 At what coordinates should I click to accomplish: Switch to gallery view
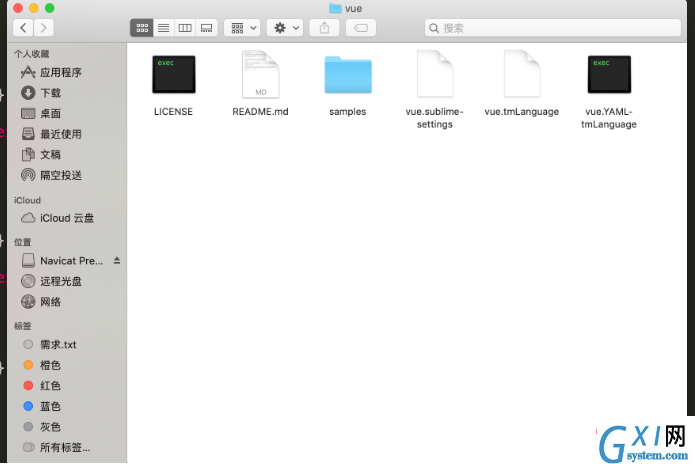point(207,28)
